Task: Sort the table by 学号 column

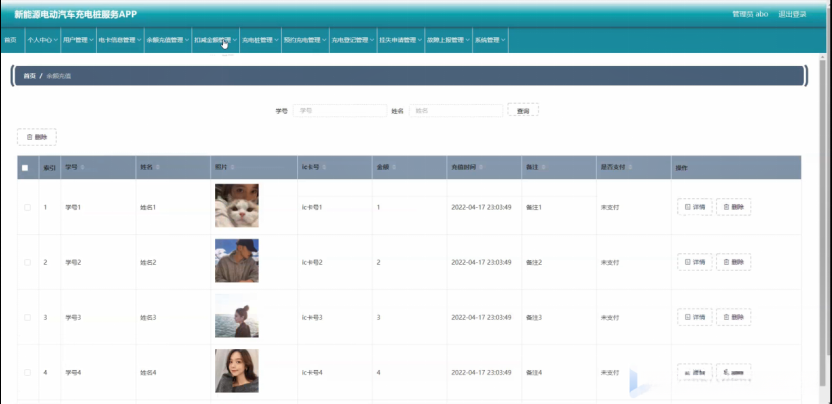Action: [82, 167]
